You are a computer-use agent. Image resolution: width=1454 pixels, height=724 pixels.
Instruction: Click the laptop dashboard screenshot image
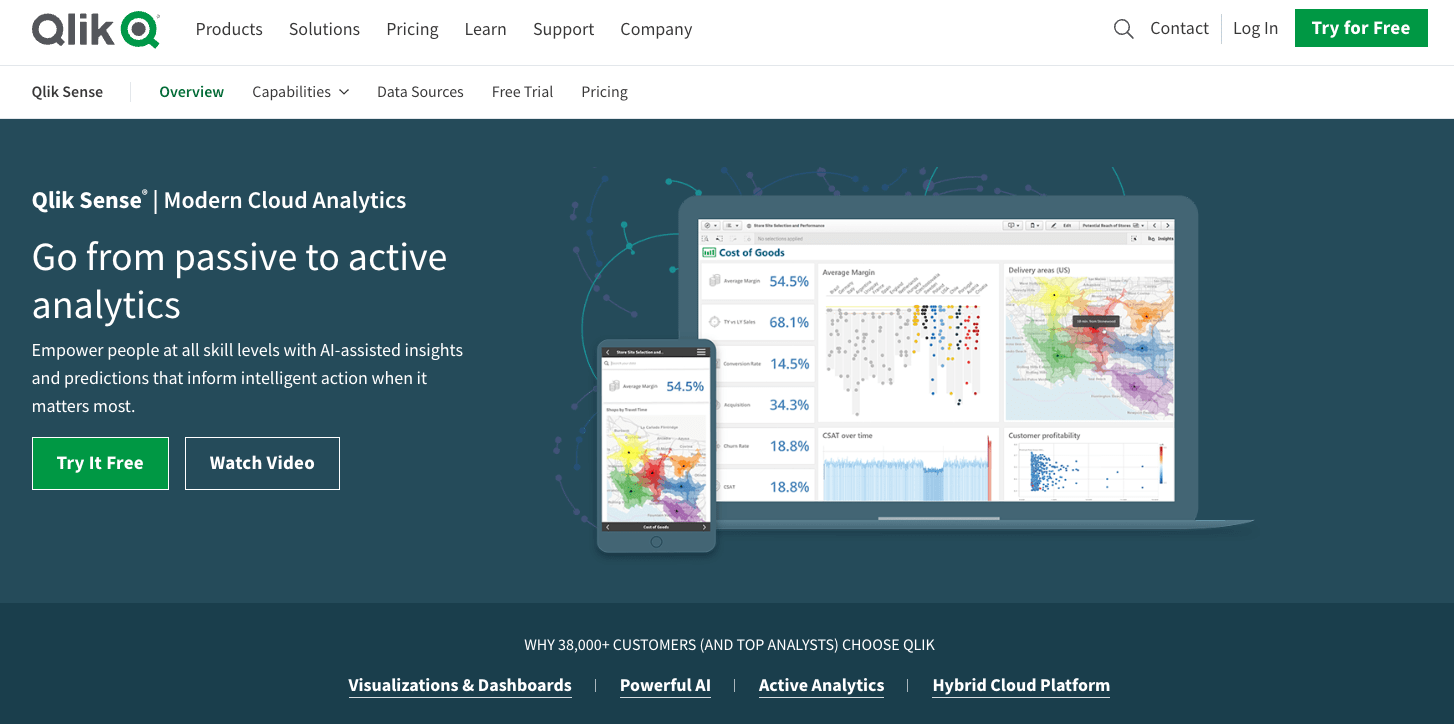tap(937, 360)
